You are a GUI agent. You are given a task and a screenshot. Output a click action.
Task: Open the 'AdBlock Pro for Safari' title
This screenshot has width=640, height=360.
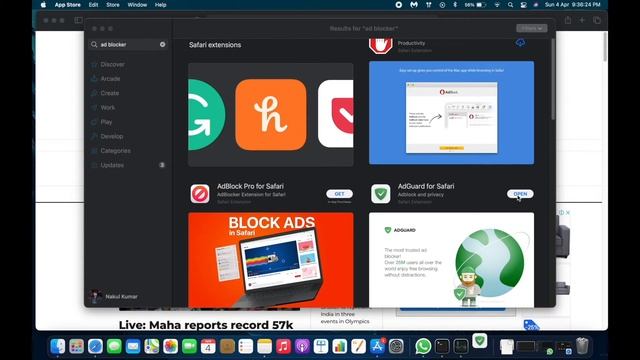pos(250,186)
